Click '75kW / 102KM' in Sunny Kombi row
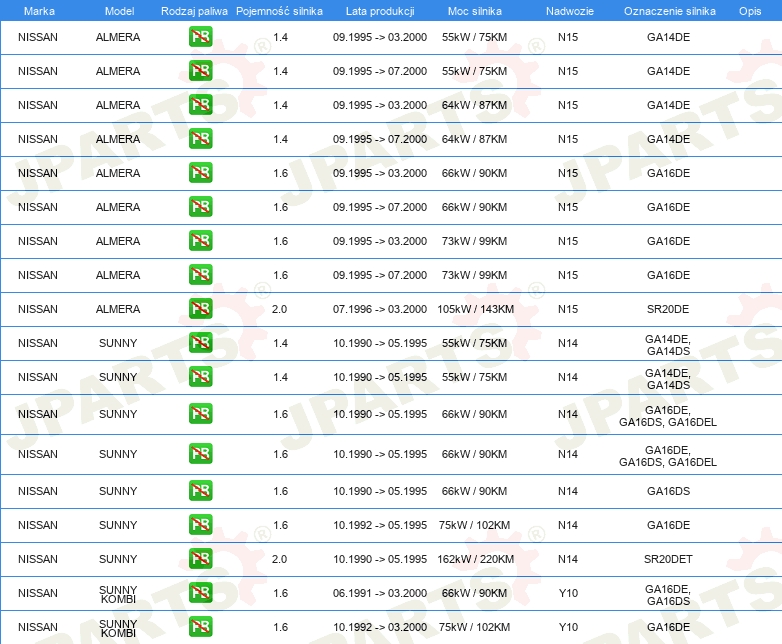The height and width of the screenshot is (644, 782). tap(474, 627)
